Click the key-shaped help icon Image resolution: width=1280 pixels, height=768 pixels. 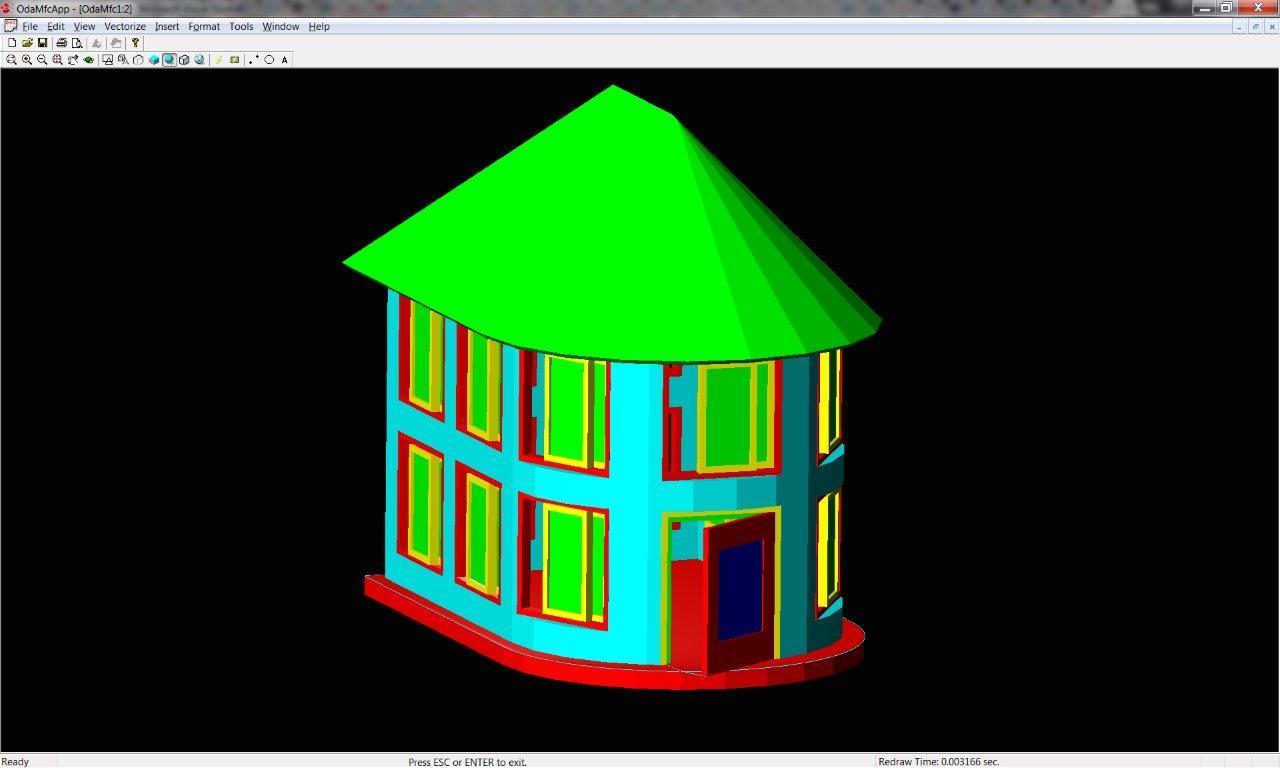pos(135,43)
